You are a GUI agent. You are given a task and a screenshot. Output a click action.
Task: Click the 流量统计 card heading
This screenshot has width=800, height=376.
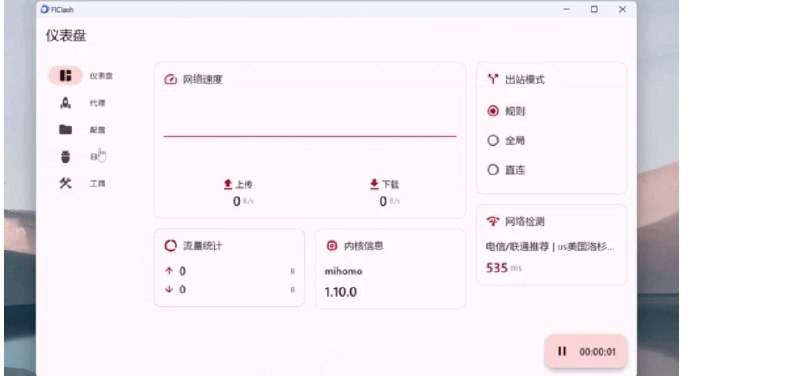point(203,246)
